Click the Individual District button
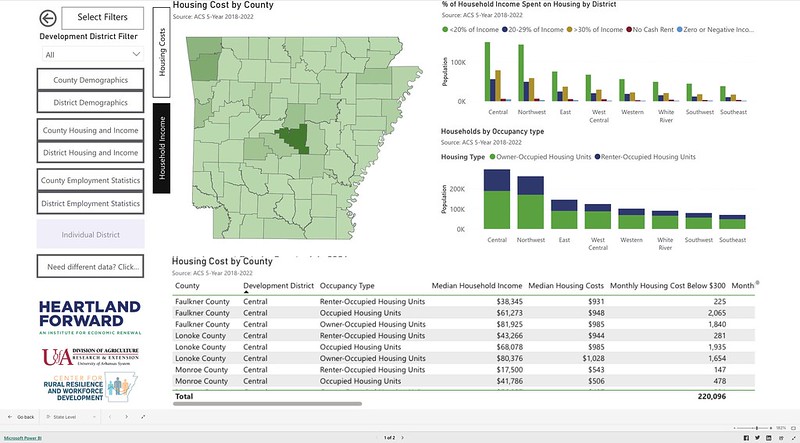The width and height of the screenshot is (800, 443). click(x=90, y=234)
